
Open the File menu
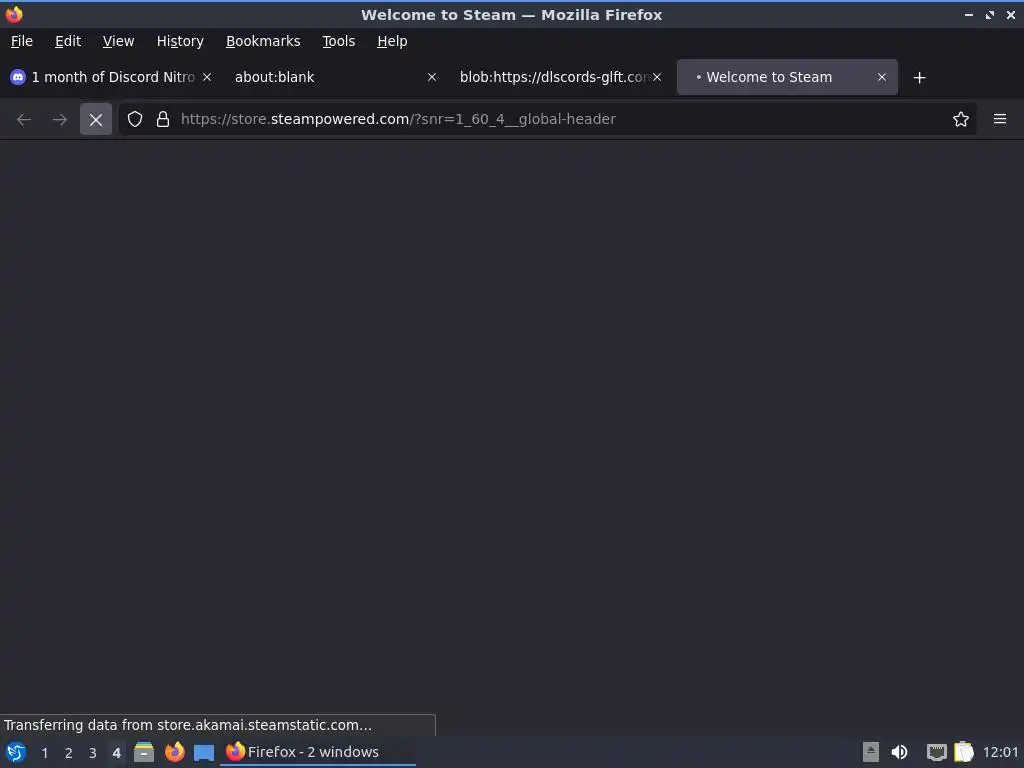(22, 41)
